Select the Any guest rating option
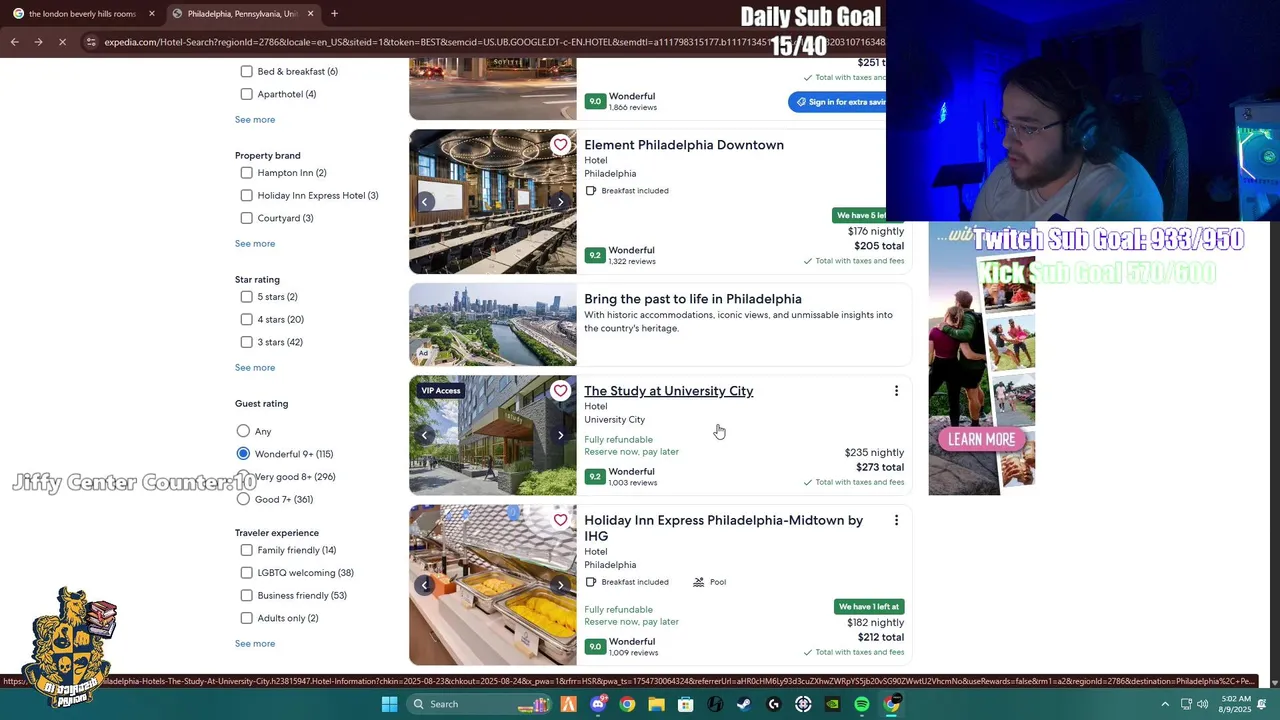Screen dimensions: 1280x720 pyautogui.click(x=243, y=431)
